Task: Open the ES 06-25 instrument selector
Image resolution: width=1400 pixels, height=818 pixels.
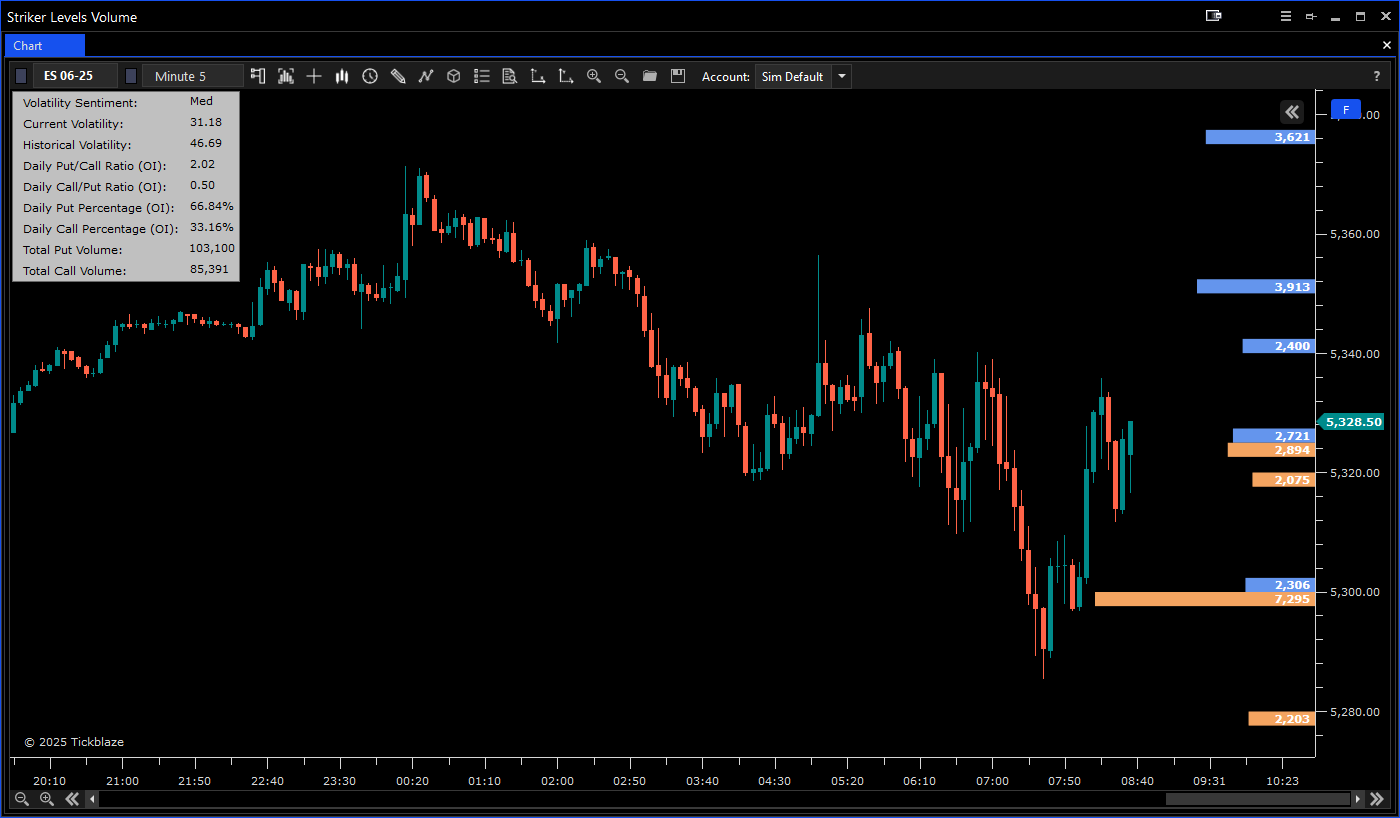Action: tap(75, 76)
